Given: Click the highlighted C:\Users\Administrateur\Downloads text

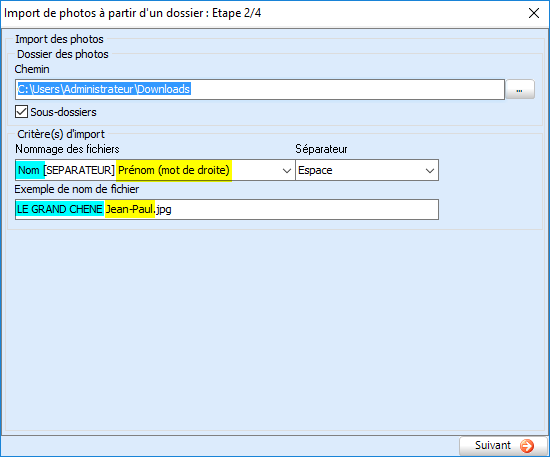Looking at the screenshot, I should pos(104,89).
